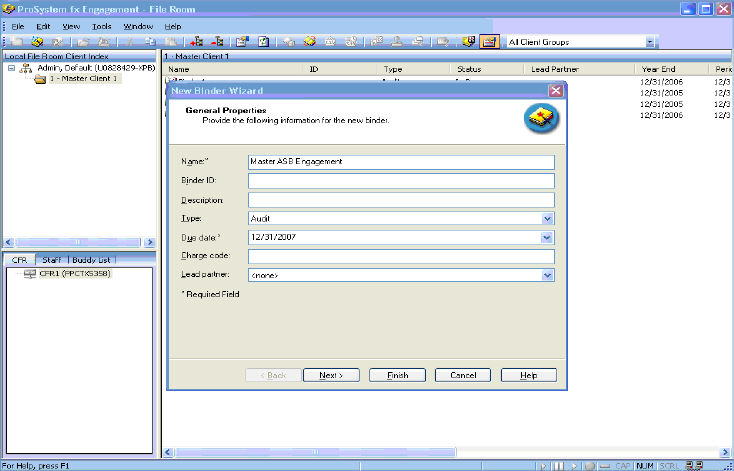Open the Tools menu

[x=101, y=25]
